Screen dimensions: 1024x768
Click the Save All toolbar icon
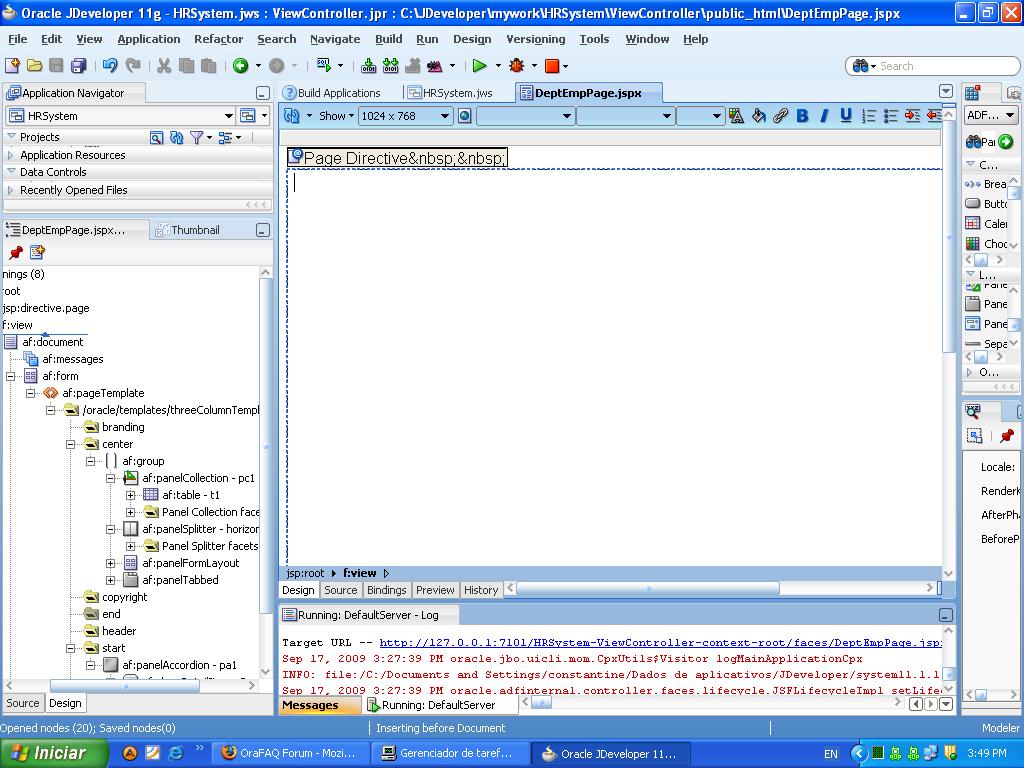click(x=78, y=66)
